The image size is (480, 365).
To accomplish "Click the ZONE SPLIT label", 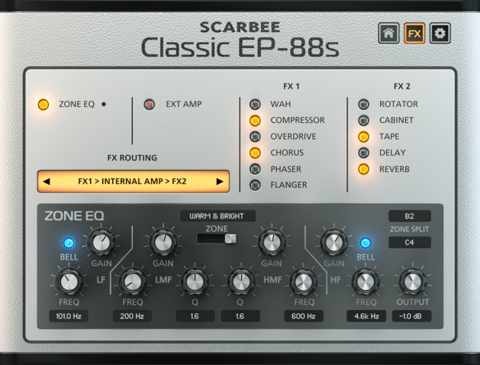I will pos(409,229).
